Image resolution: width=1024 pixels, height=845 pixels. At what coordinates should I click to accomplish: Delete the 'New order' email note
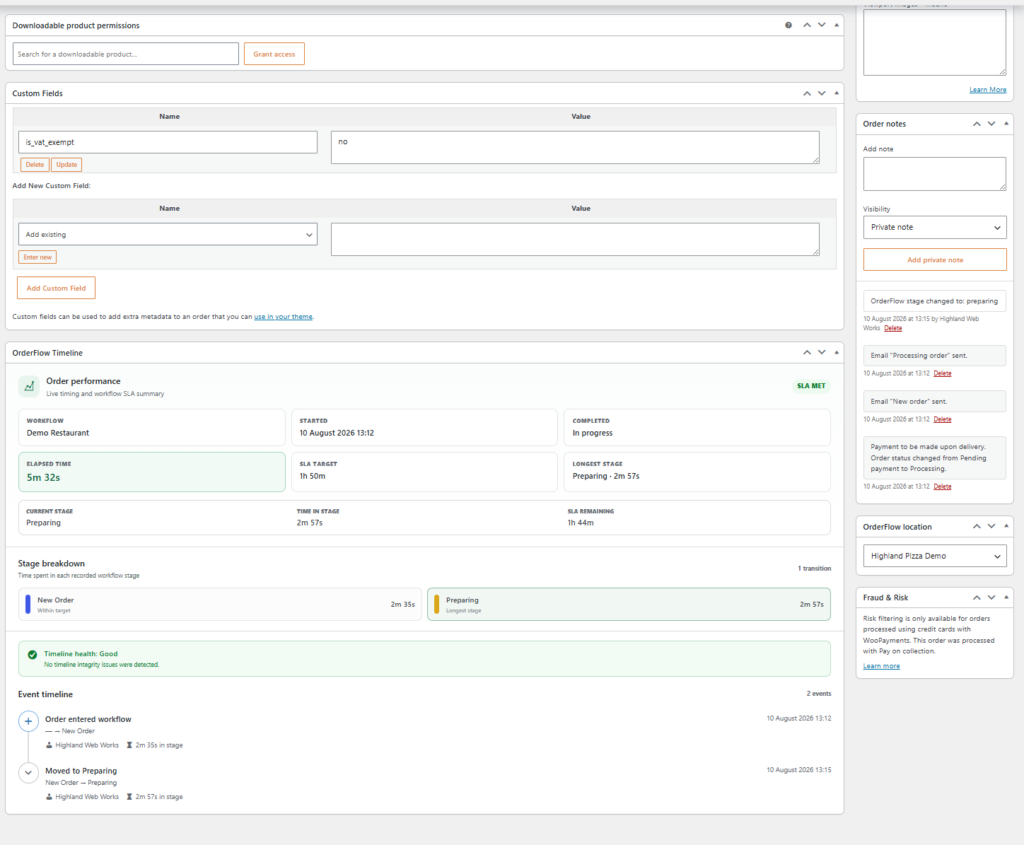point(942,419)
